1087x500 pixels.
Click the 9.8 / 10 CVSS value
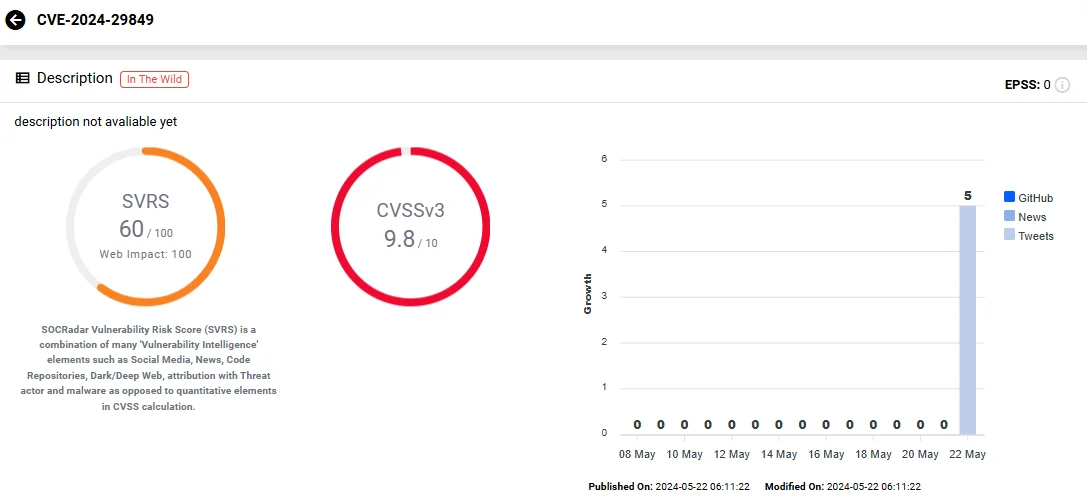point(410,239)
